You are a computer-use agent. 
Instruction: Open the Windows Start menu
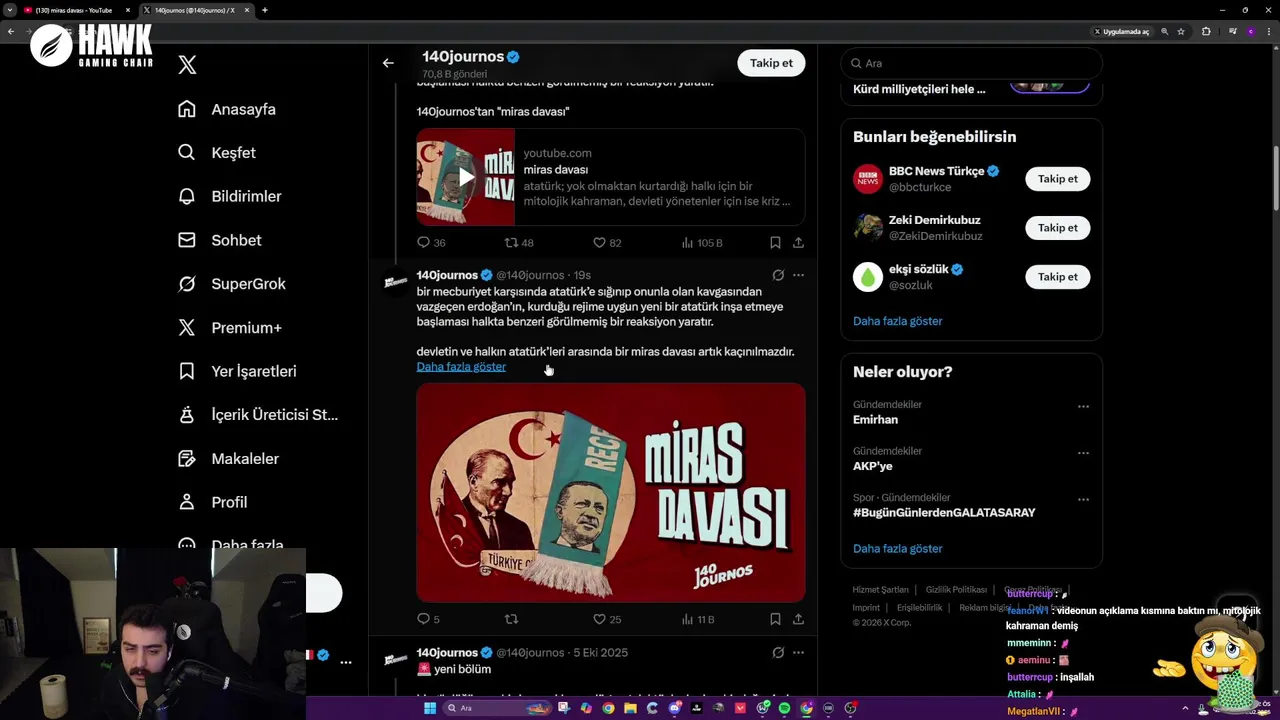coord(430,708)
